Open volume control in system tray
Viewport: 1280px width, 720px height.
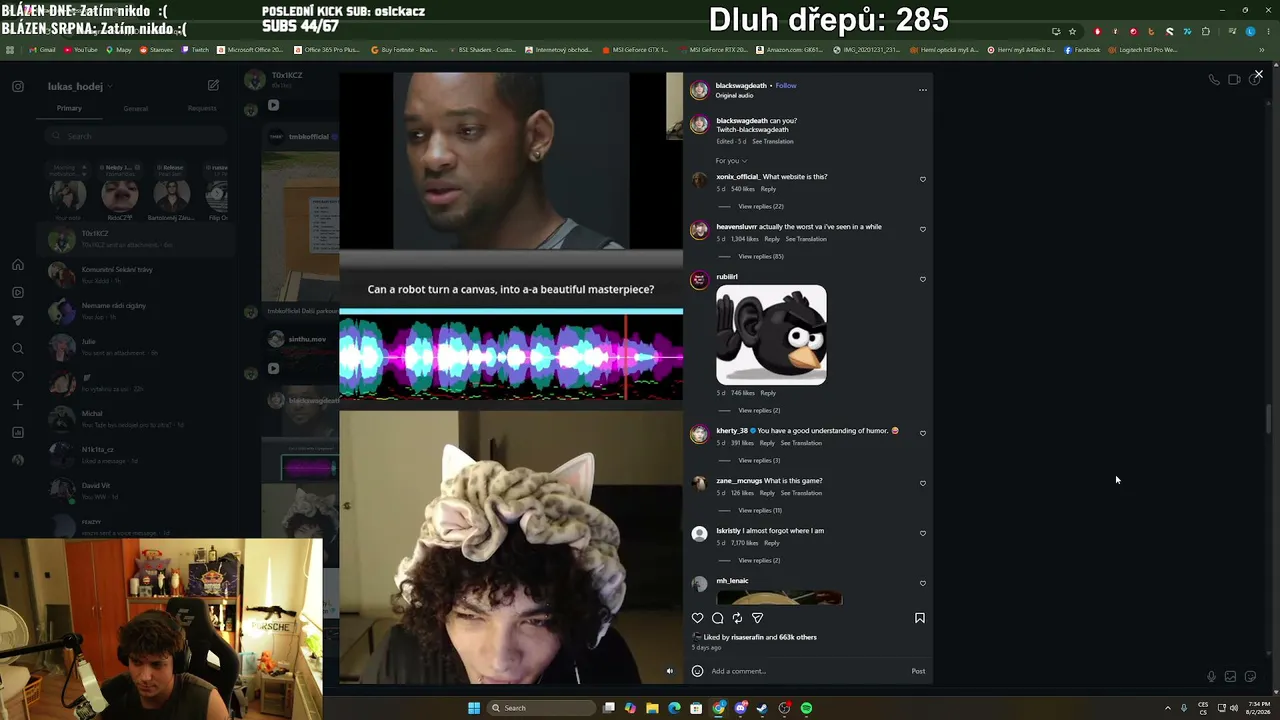(1233, 708)
